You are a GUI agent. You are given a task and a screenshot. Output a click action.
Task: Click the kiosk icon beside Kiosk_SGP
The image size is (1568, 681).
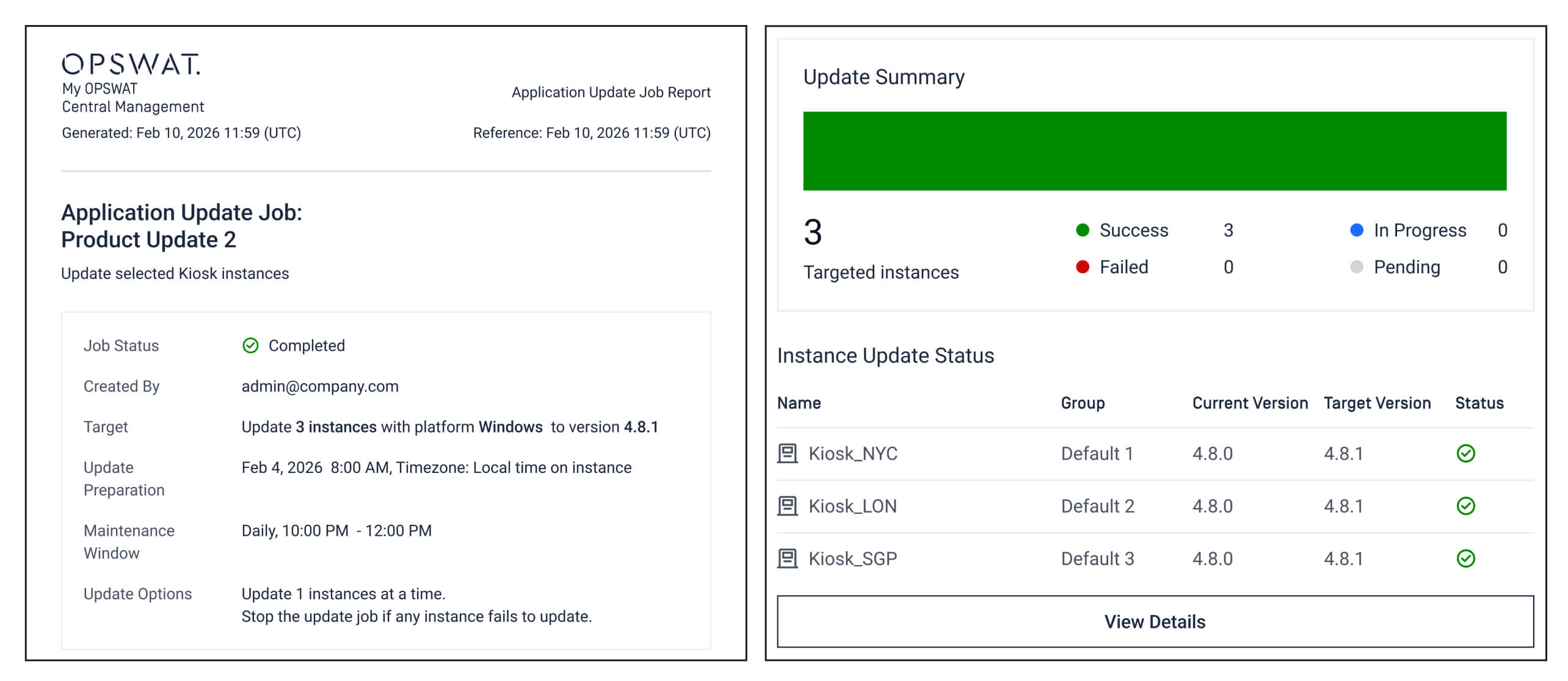coord(788,558)
